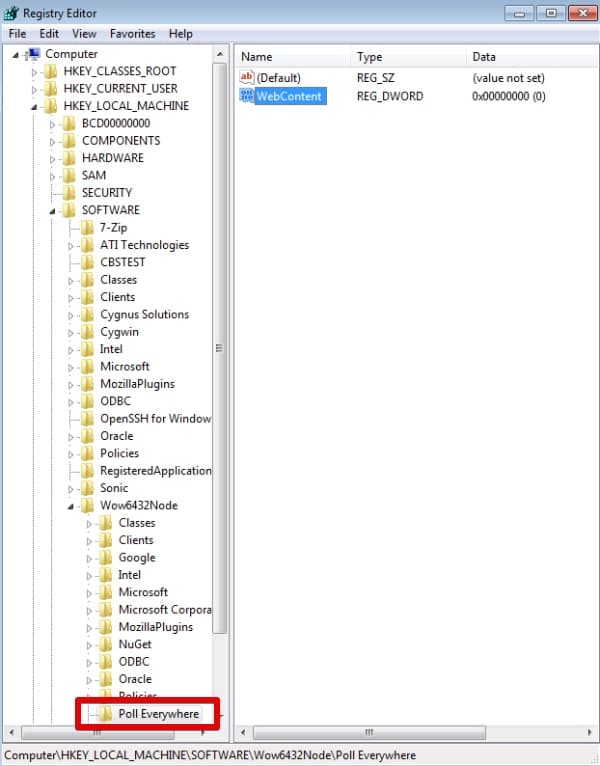Click the CBSTEST folder icon
This screenshot has width=600, height=766.
[87, 262]
